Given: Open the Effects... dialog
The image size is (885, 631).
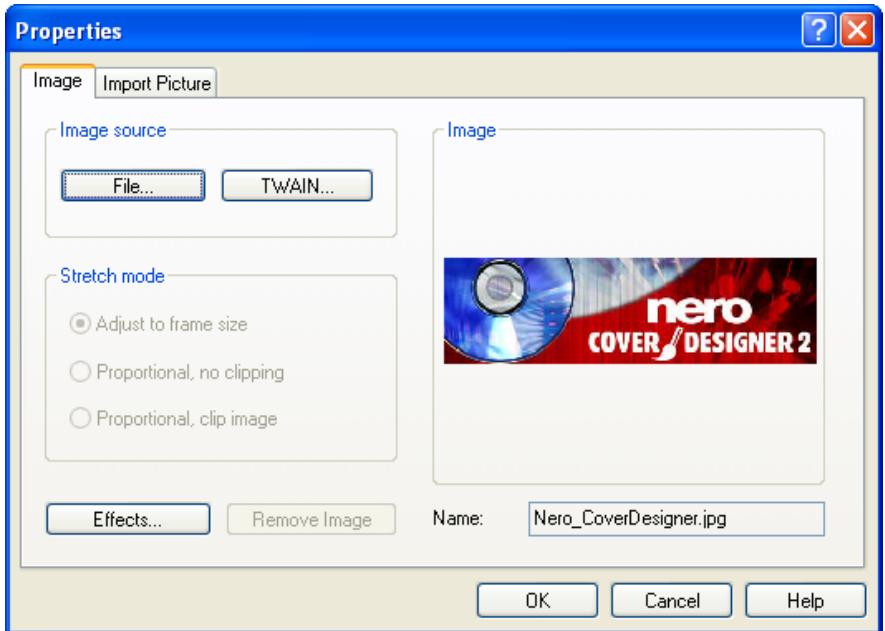Looking at the screenshot, I should (x=128, y=519).
